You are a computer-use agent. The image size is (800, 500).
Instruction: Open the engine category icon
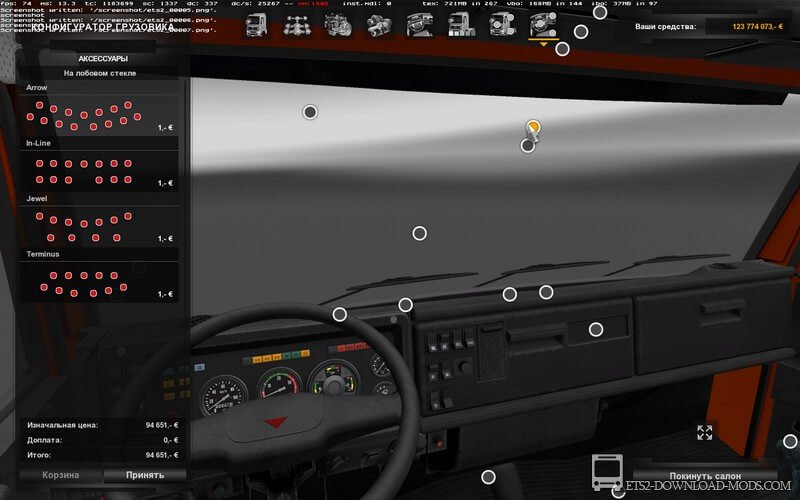[x=338, y=25]
